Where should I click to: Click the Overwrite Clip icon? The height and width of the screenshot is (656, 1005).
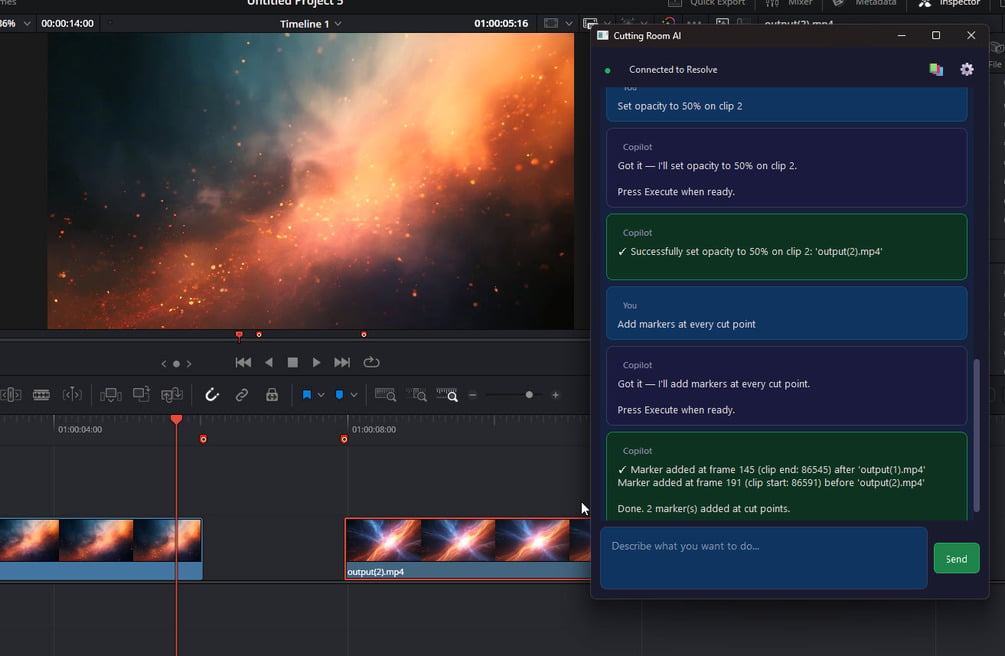pyautogui.click(x=141, y=395)
